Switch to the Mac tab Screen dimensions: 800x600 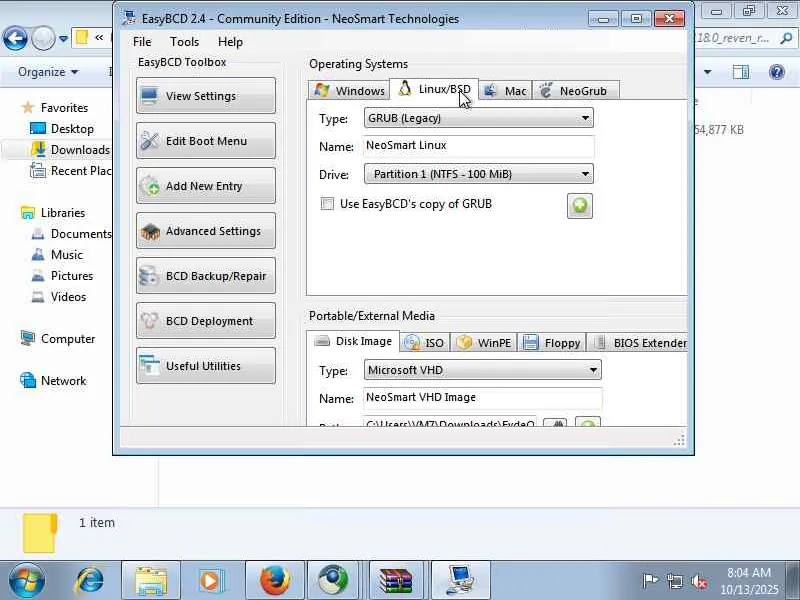[505, 91]
